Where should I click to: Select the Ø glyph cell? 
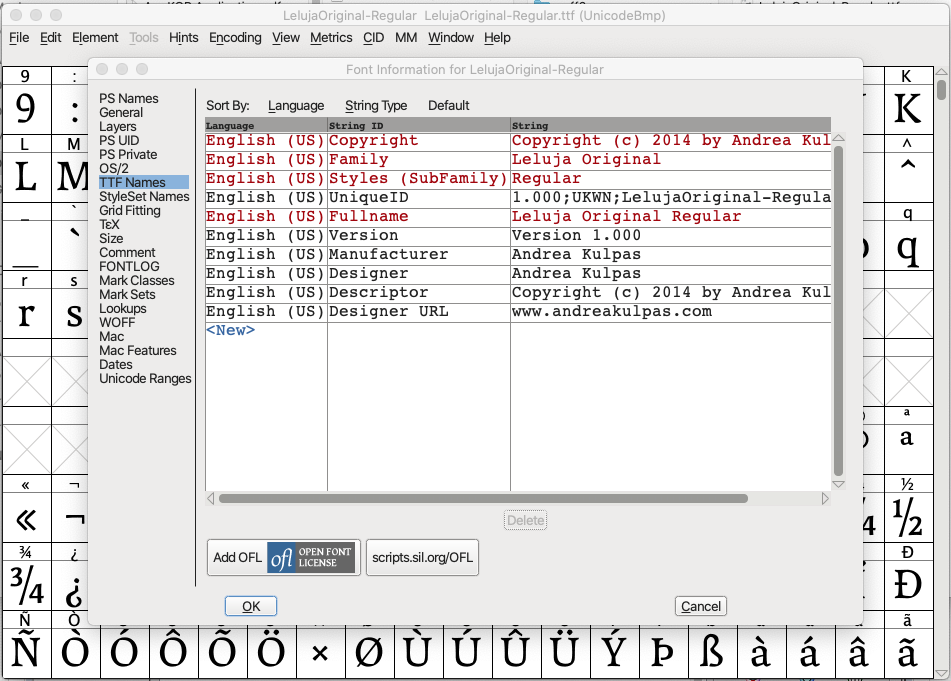[369, 653]
